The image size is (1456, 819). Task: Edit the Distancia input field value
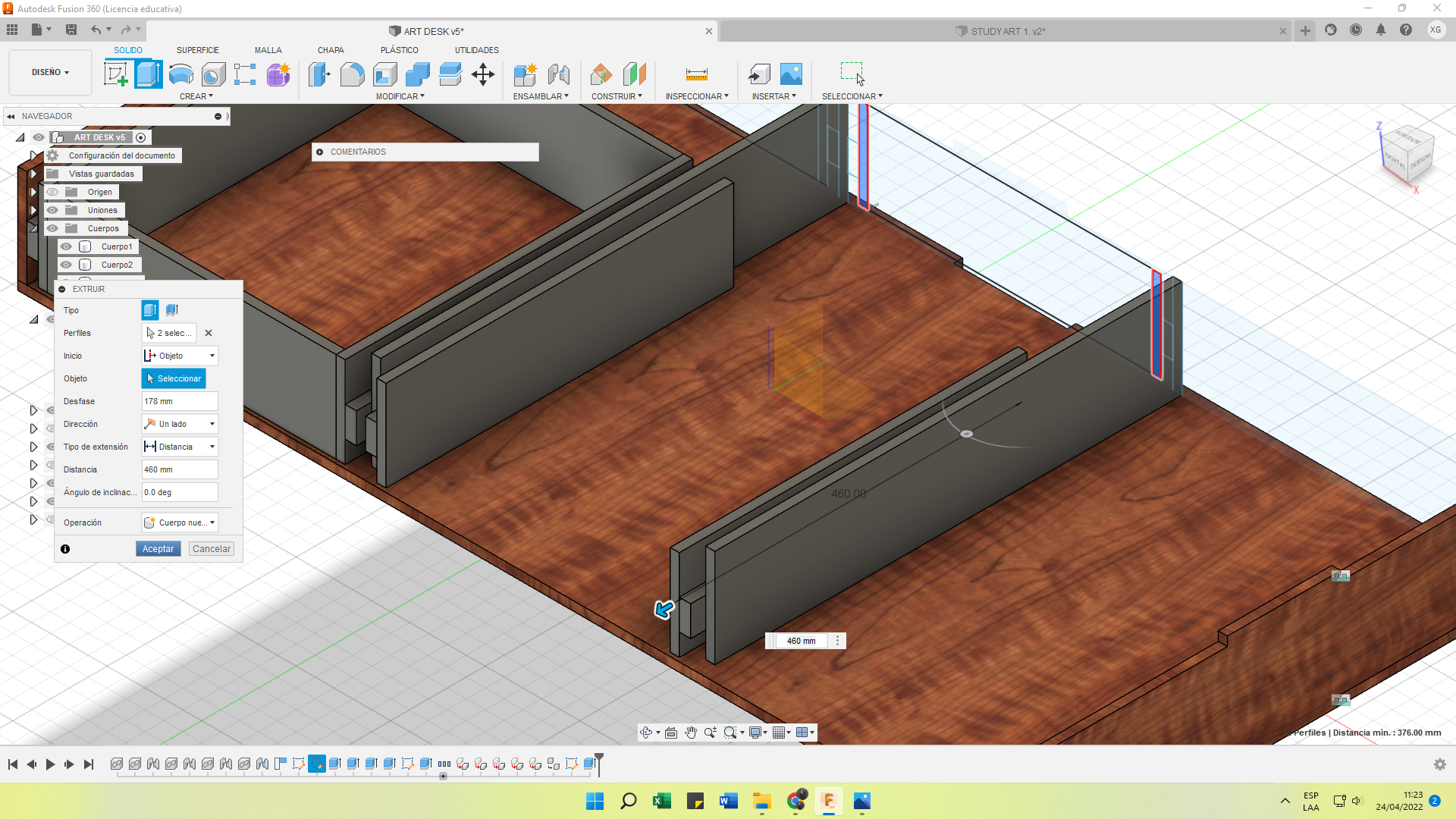(178, 469)
